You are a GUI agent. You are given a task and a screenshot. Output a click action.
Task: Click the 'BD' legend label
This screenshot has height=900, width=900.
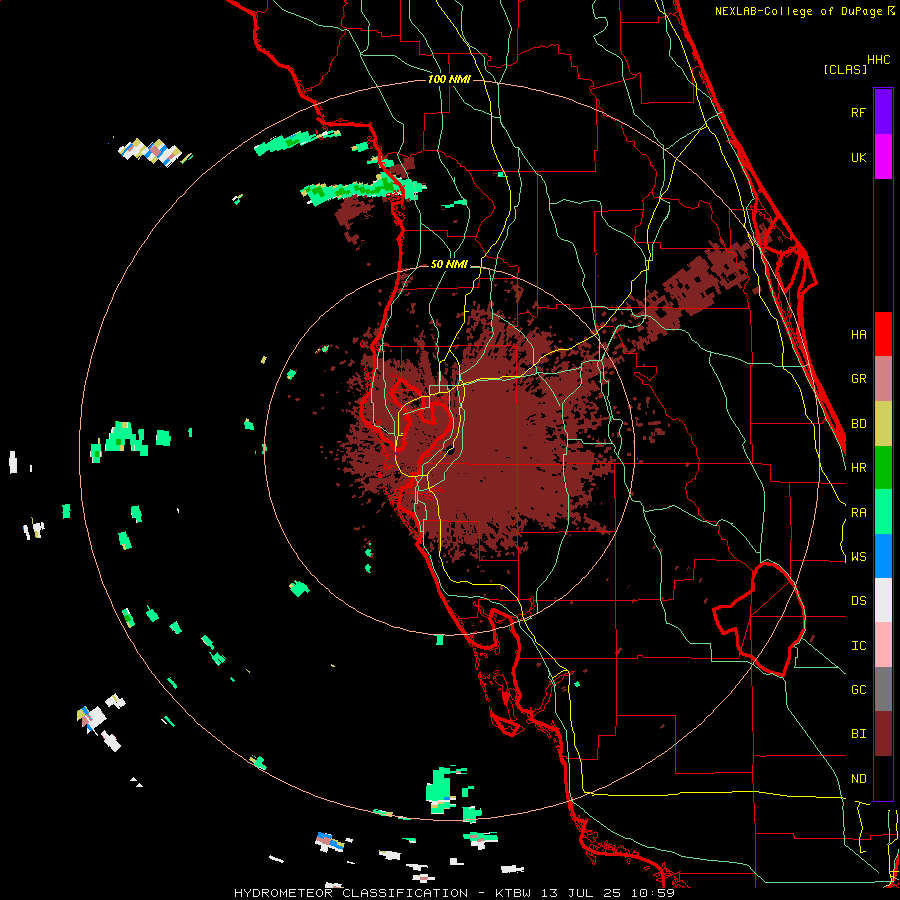pyautogui.click(x=858, y=424)
